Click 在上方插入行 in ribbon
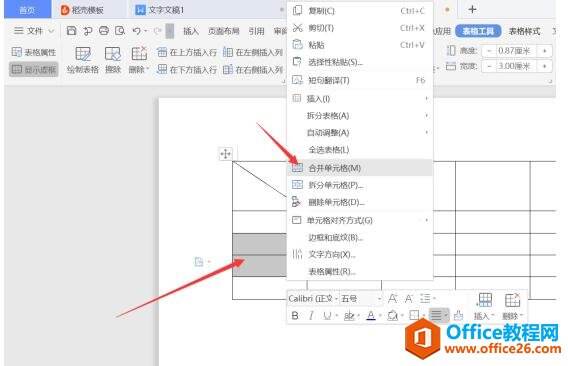 coord(187,53)
